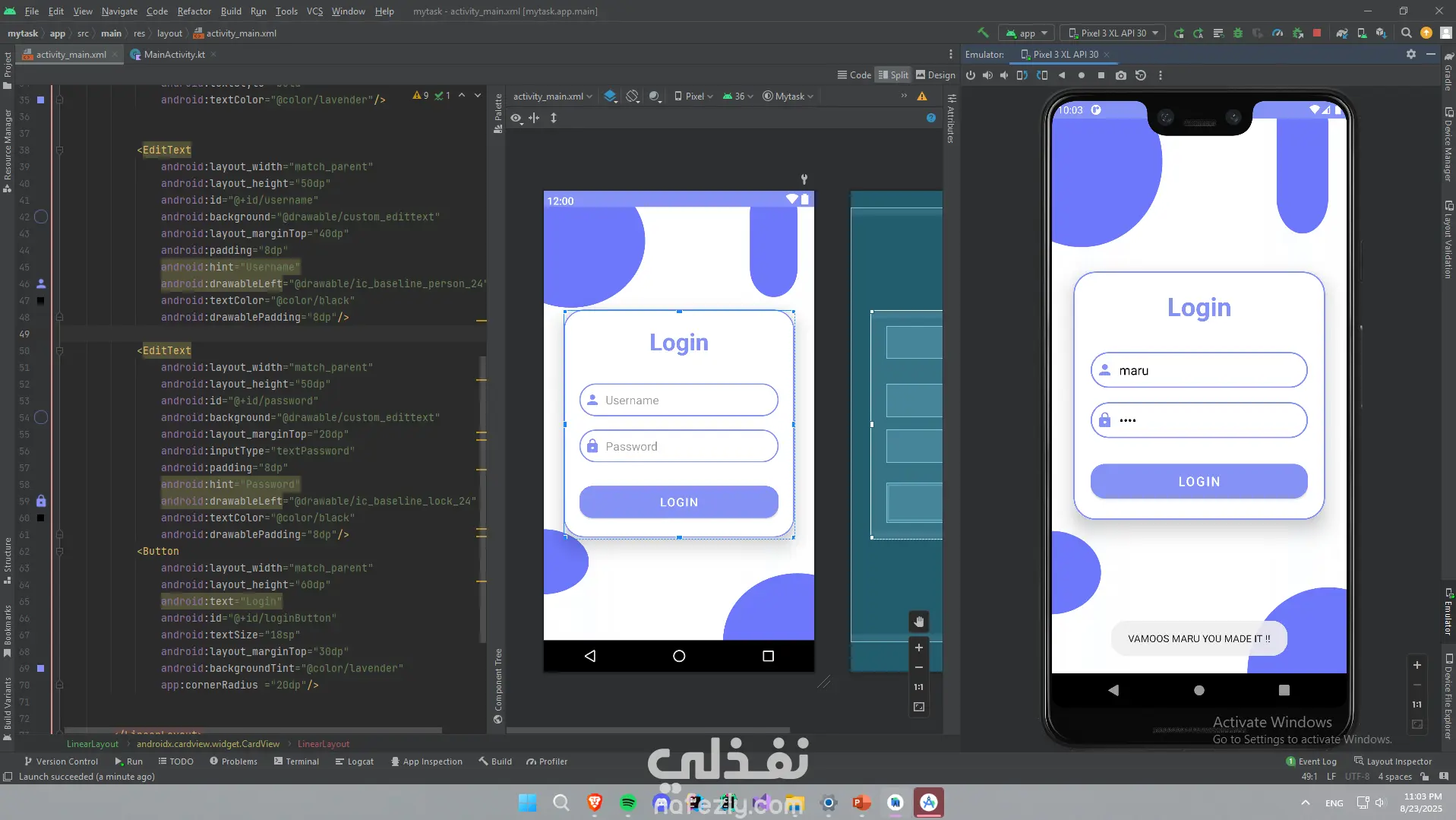
Task: Select the activity_main.xml editor tab
Action: [71, 54]
